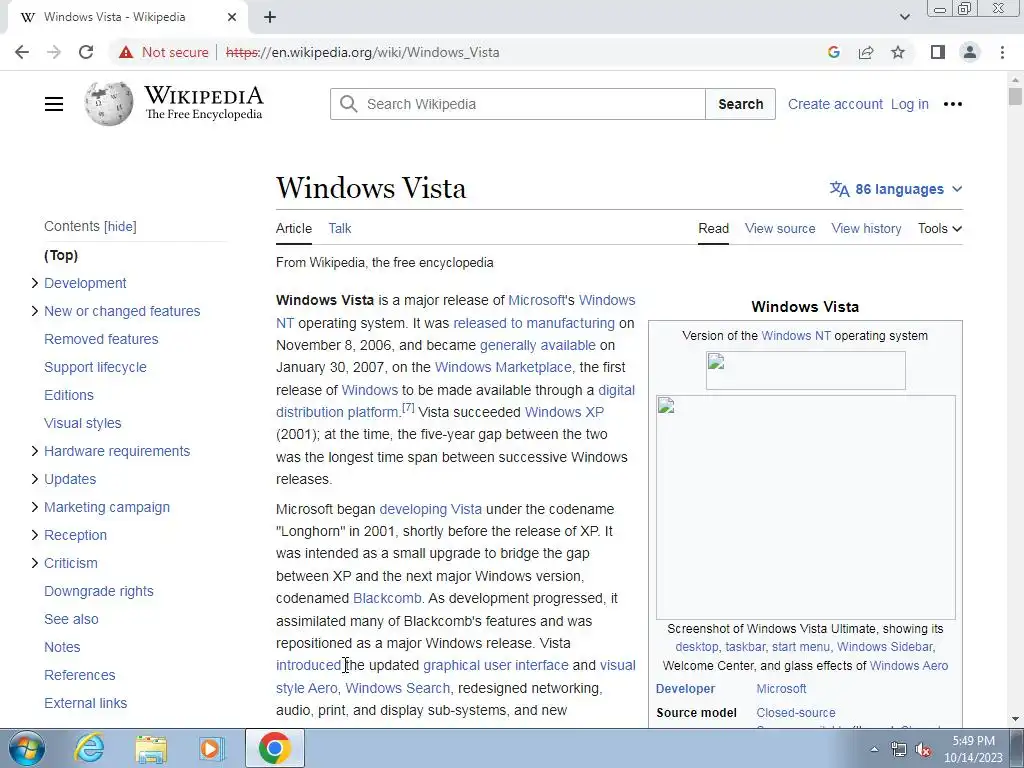Go back to the previous page

click(x=22, y=52)
